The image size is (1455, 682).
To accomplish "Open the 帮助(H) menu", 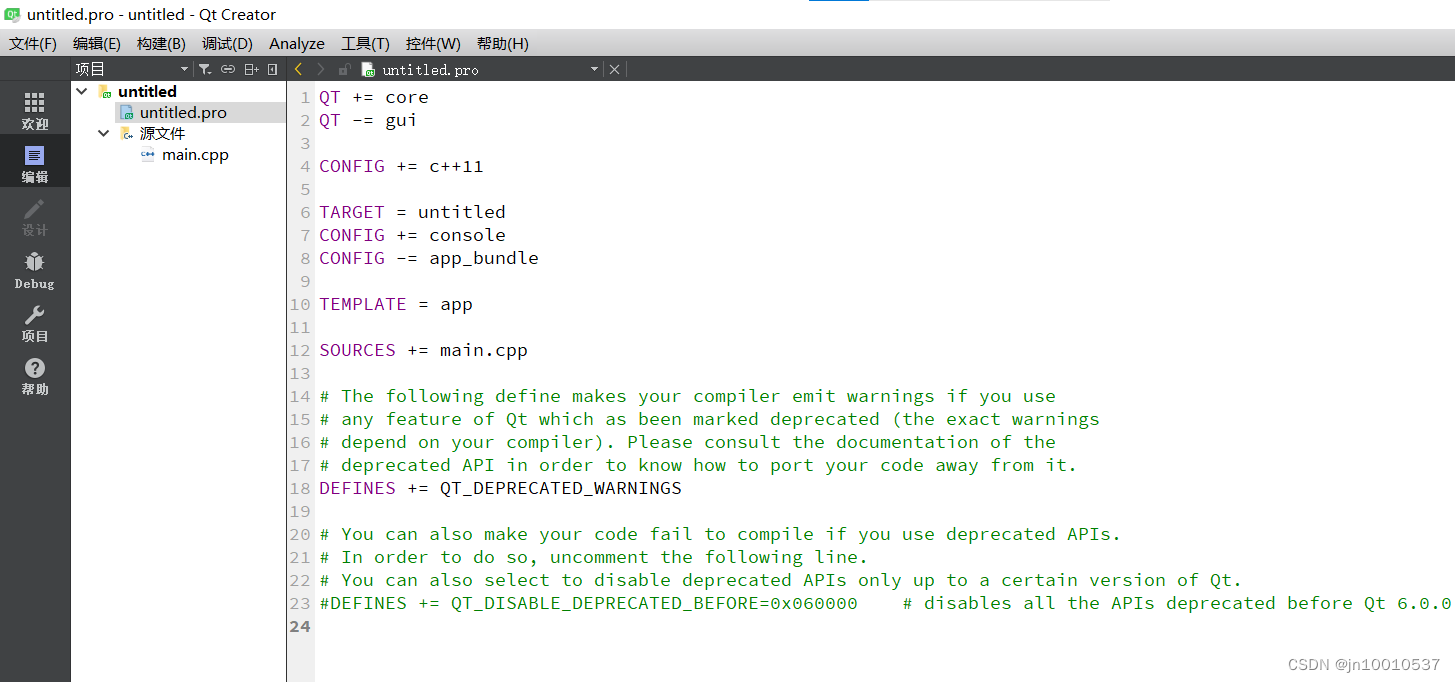I will coord(502,43).
